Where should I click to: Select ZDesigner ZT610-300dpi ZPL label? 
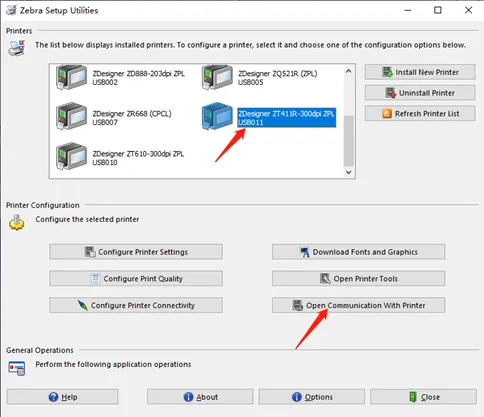(x=138, y=158)
